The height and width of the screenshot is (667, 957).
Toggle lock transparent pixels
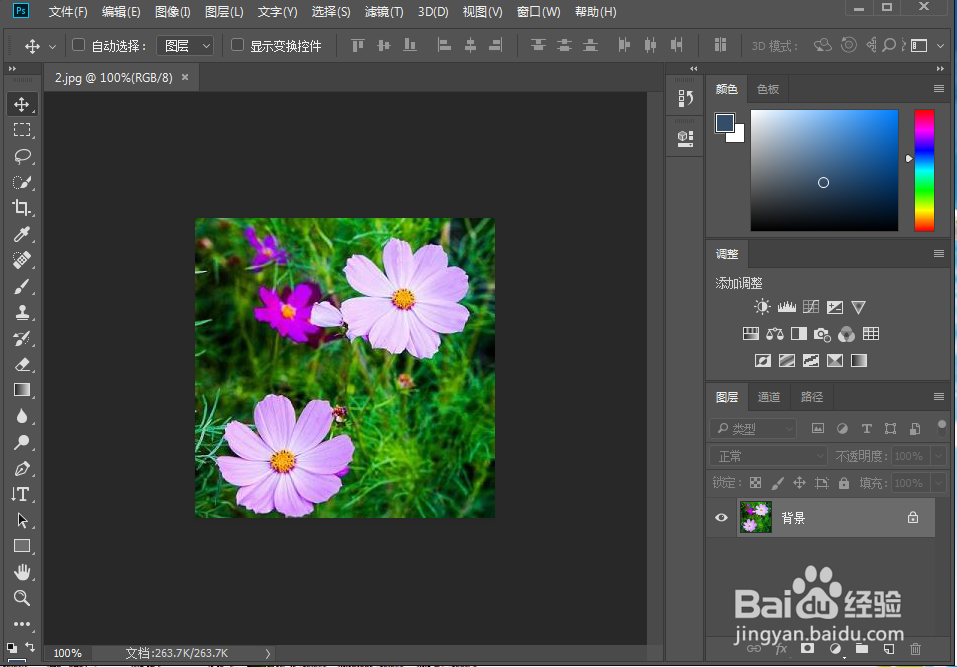pyautogui.click(x=756, y=483)
